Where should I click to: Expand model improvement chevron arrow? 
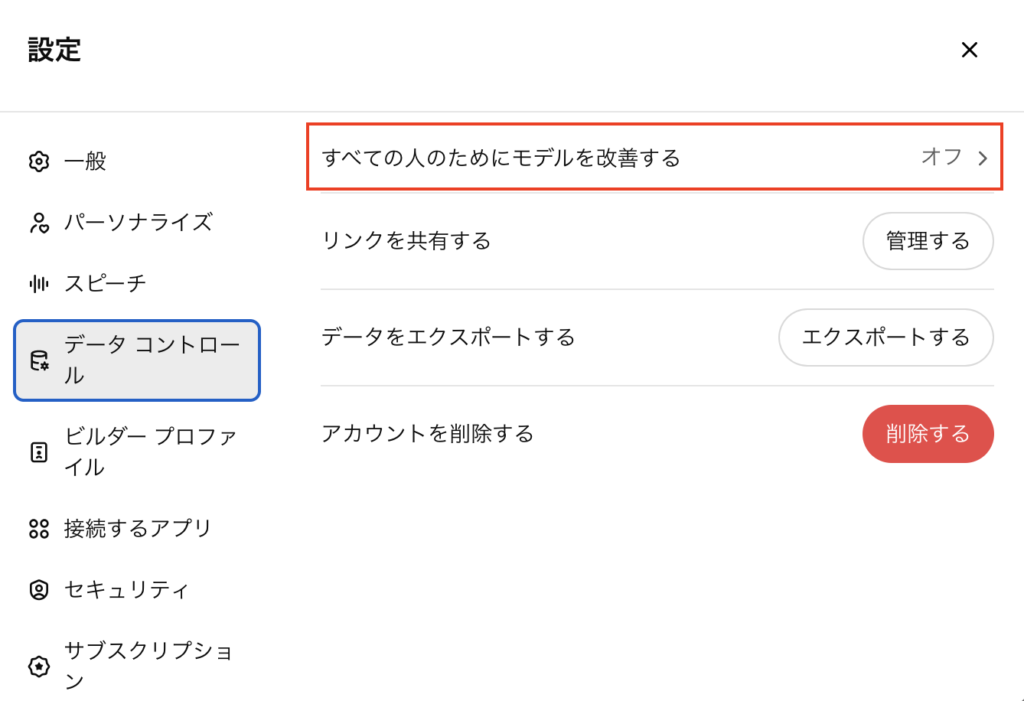[x=982, y=158]
